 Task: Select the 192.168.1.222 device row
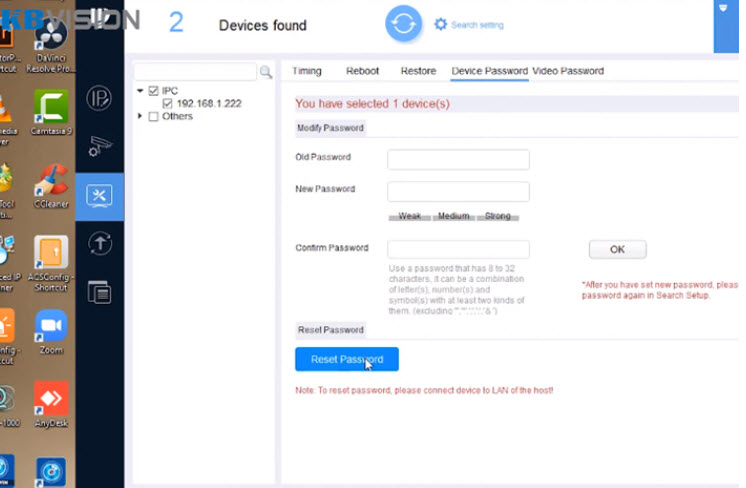209,104
